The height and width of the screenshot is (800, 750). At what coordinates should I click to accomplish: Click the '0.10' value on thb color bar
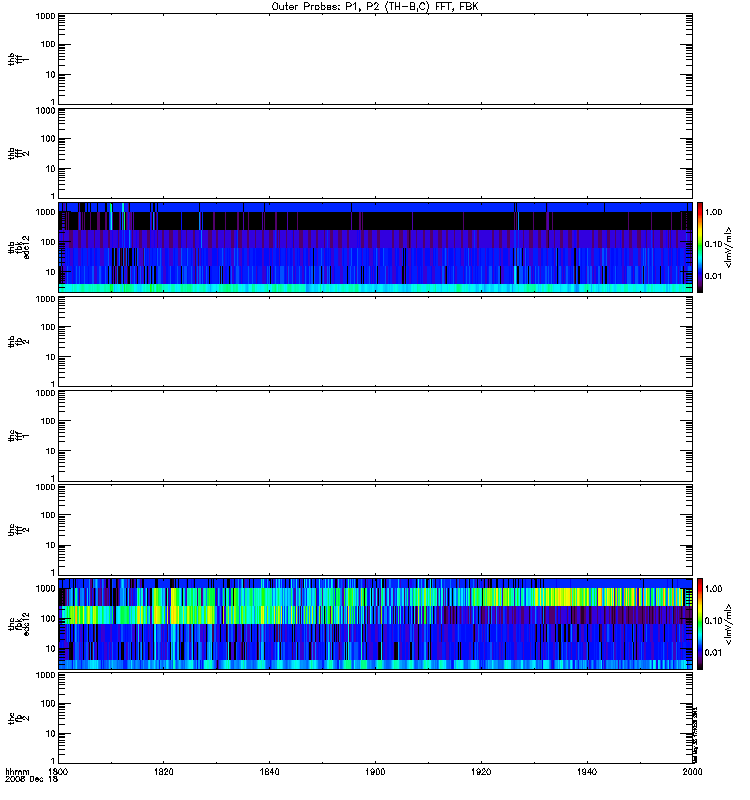coord(713,244)
